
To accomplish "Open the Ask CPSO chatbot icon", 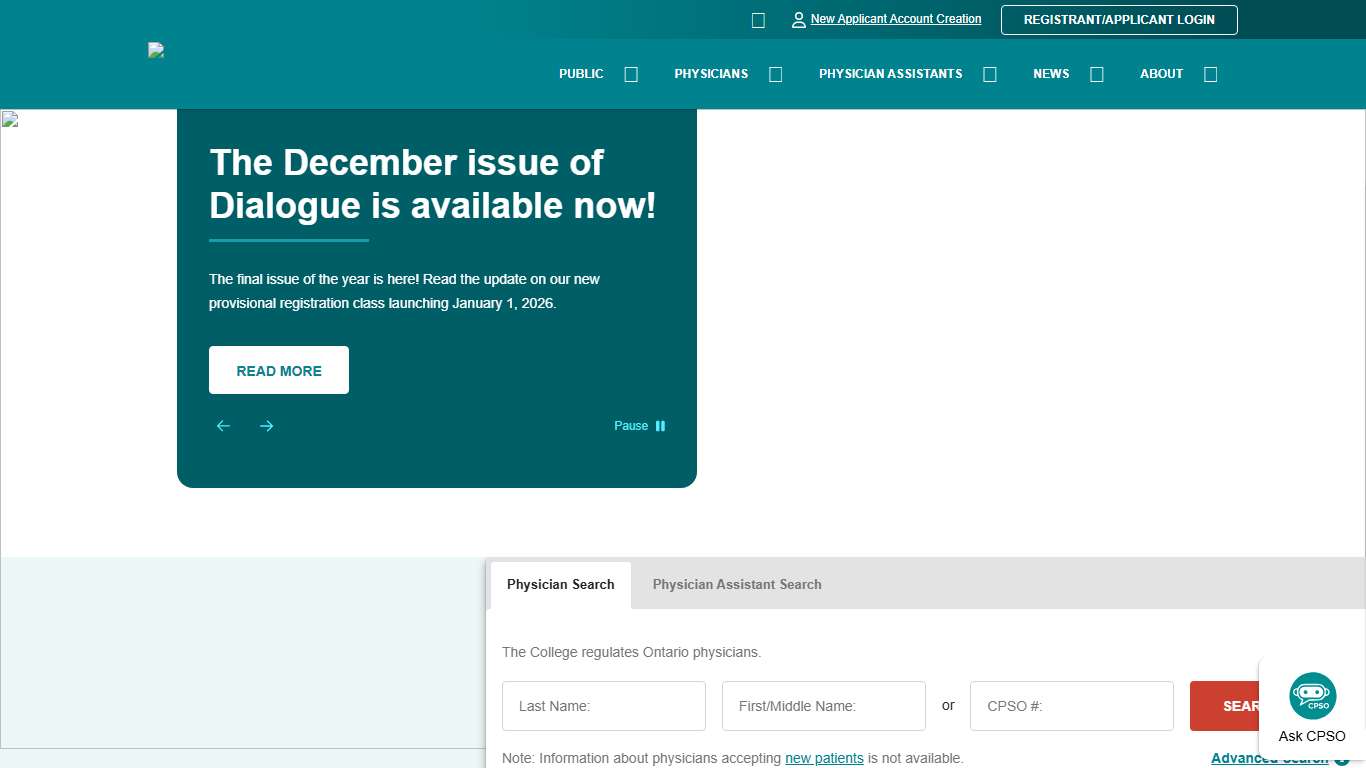I will 1312,697.
